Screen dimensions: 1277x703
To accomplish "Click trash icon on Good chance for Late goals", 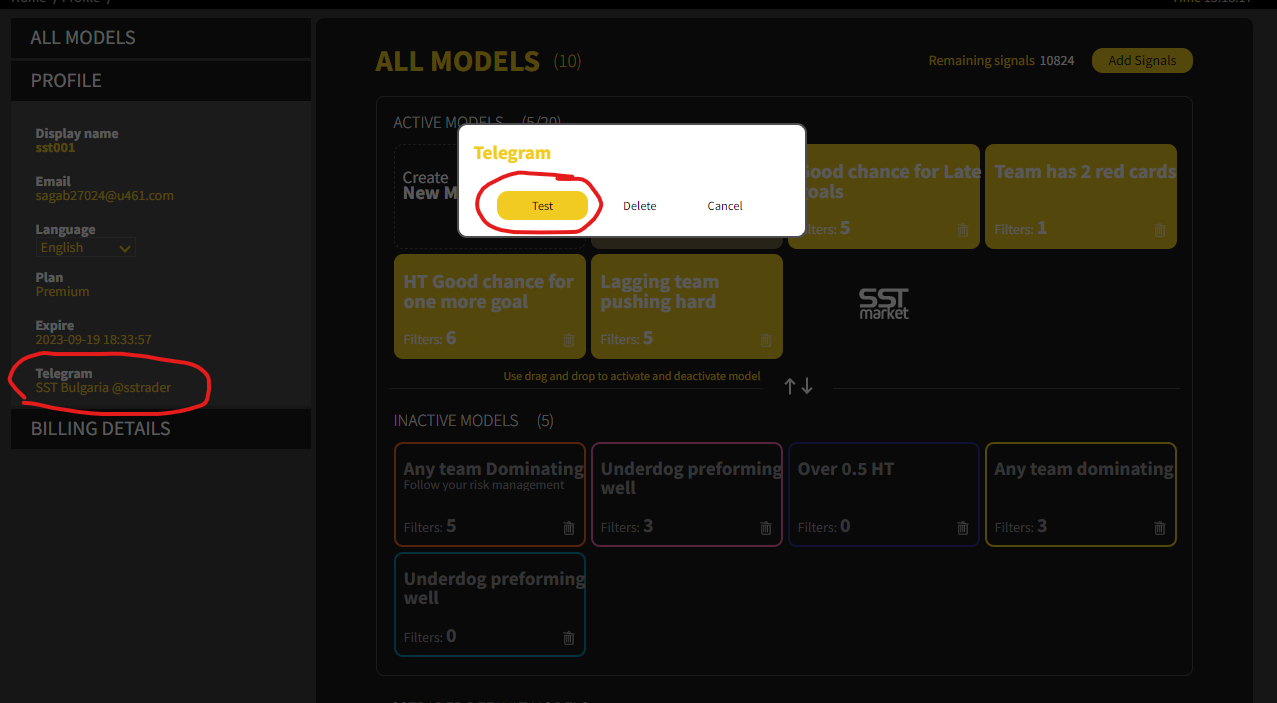I will point(962,230).
